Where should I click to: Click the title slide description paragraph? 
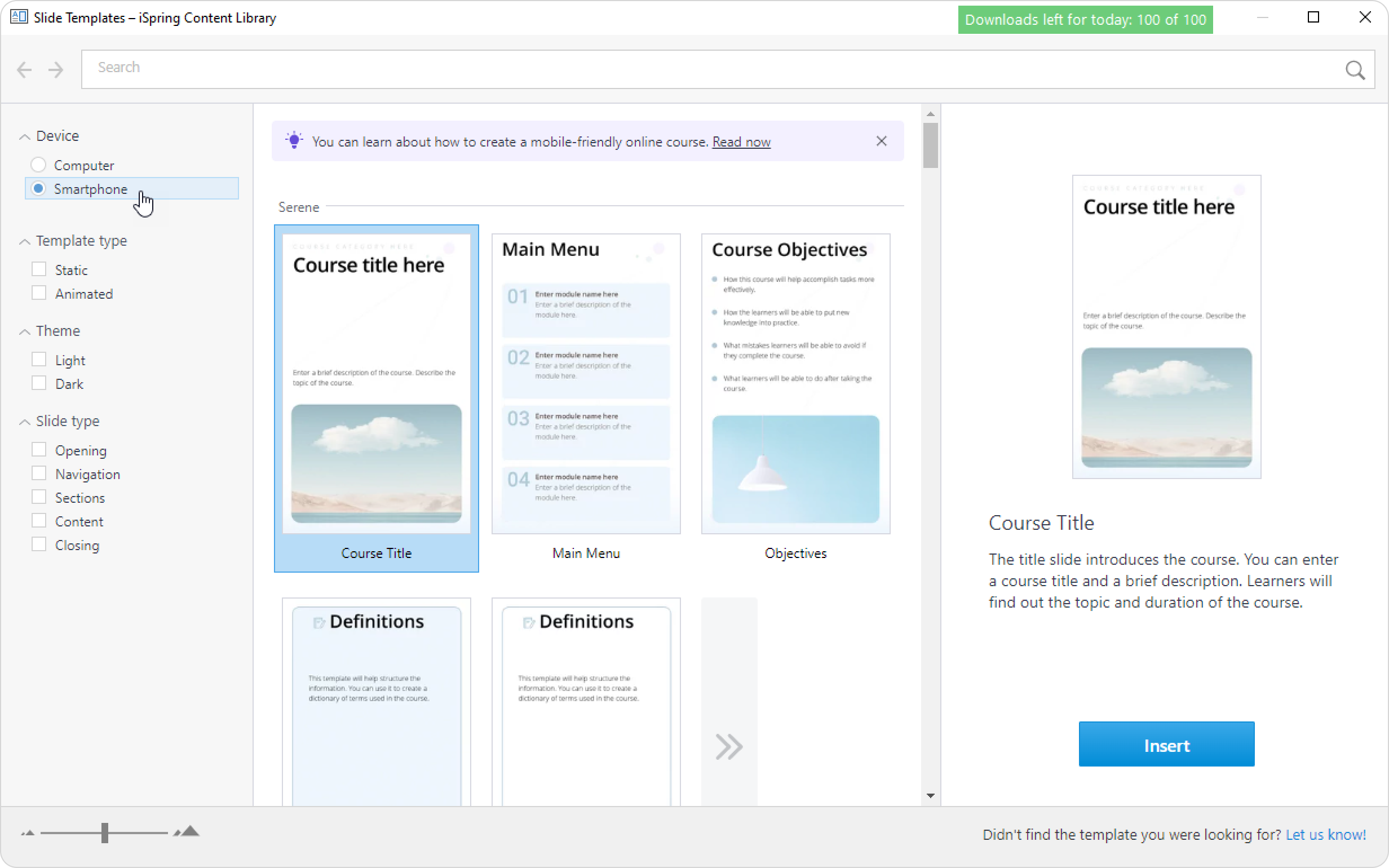tap(1163, 581)
